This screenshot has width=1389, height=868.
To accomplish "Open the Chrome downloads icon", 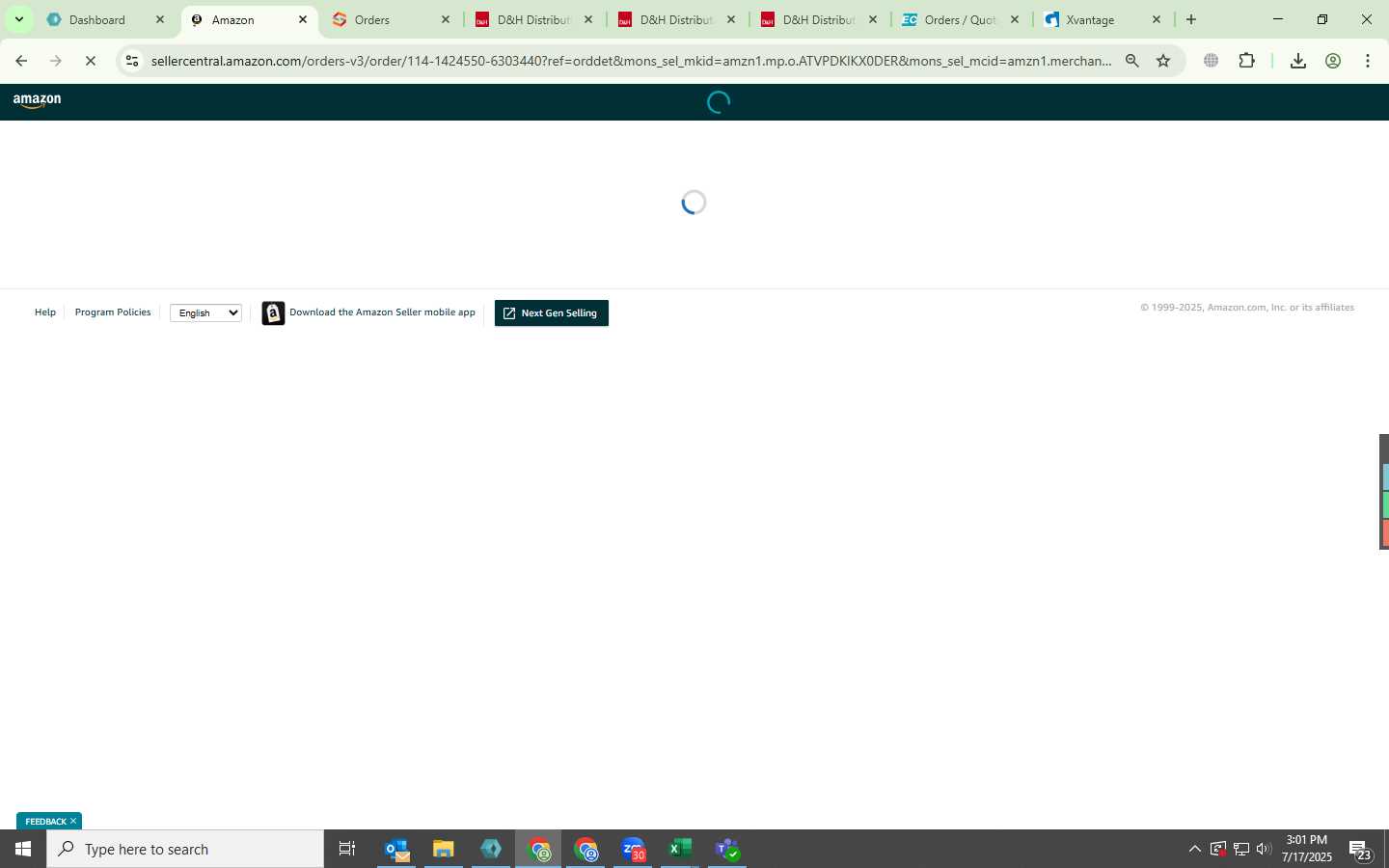I will (1298, 61).
